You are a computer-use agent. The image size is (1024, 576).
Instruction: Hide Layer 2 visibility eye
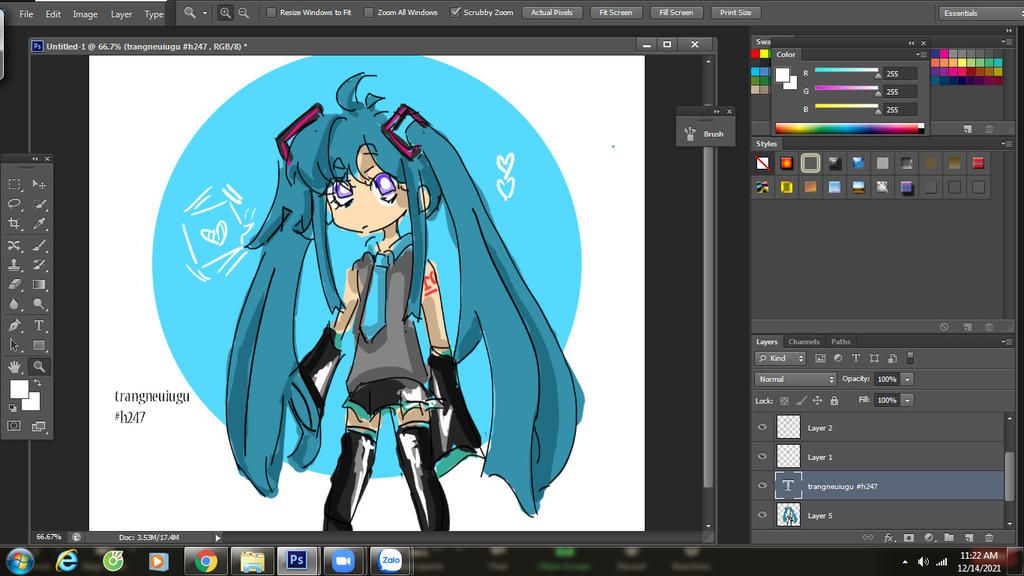pyautogui.click(x=762, y=427)
